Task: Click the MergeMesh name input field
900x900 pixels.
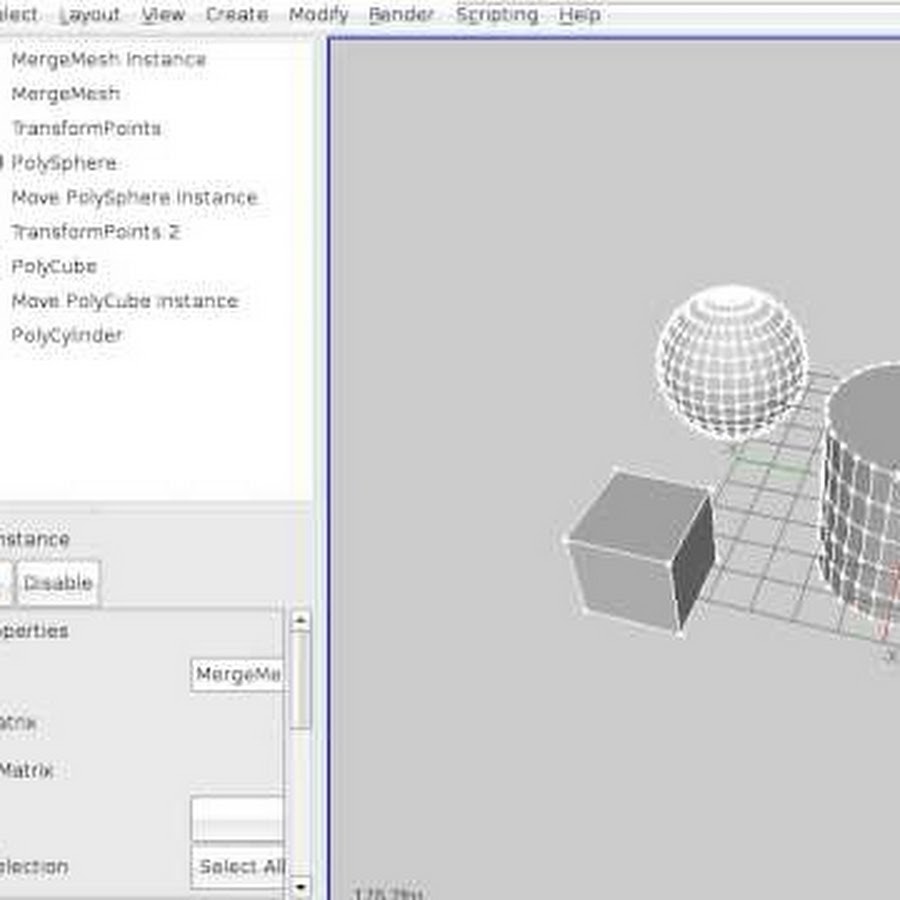Action: 237,675
